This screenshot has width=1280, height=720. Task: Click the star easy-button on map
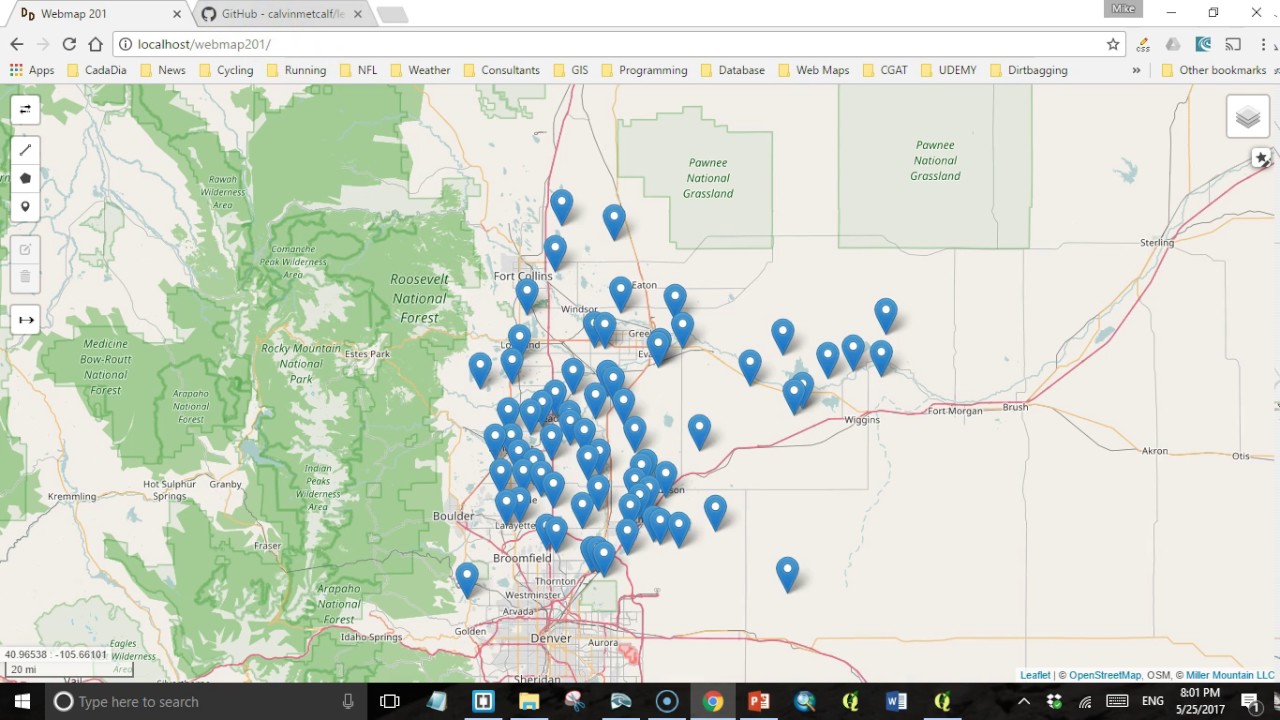(x=1261, y=158)
